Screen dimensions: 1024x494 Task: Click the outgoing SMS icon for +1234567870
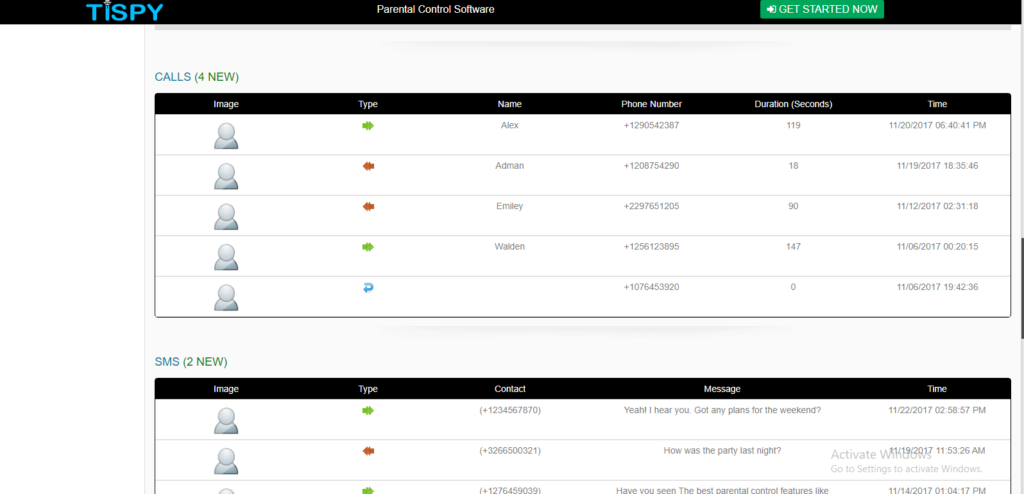tap(368, 410)
